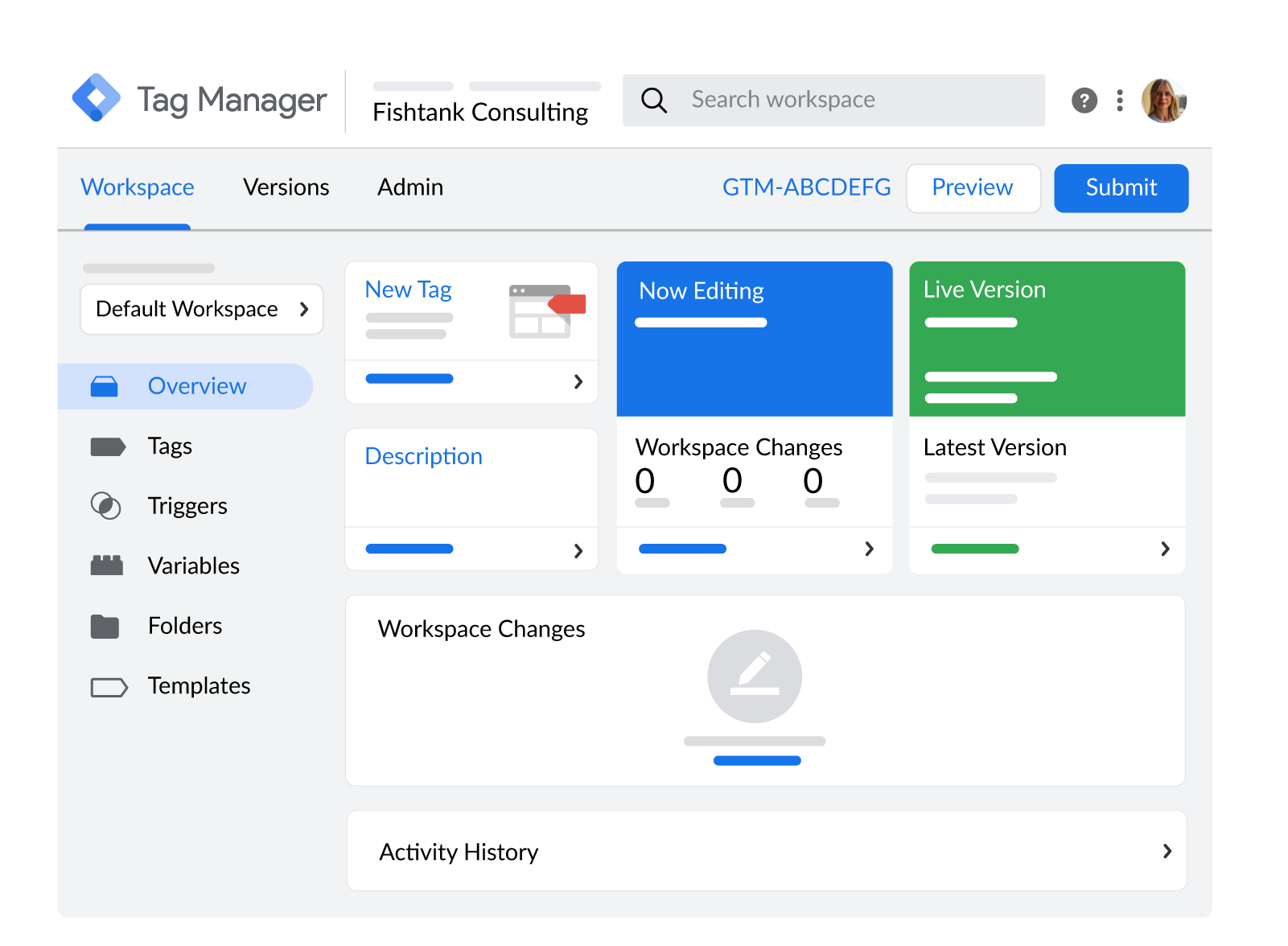Click the Templates sidebar icon

click(108, 686)
